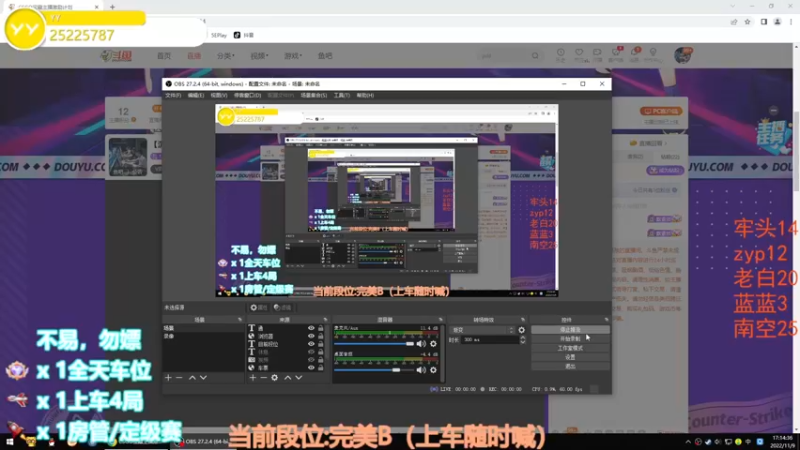Open the OBS 场景集合(S) menu
Screen dimensions: 800x450
(313, 95)
